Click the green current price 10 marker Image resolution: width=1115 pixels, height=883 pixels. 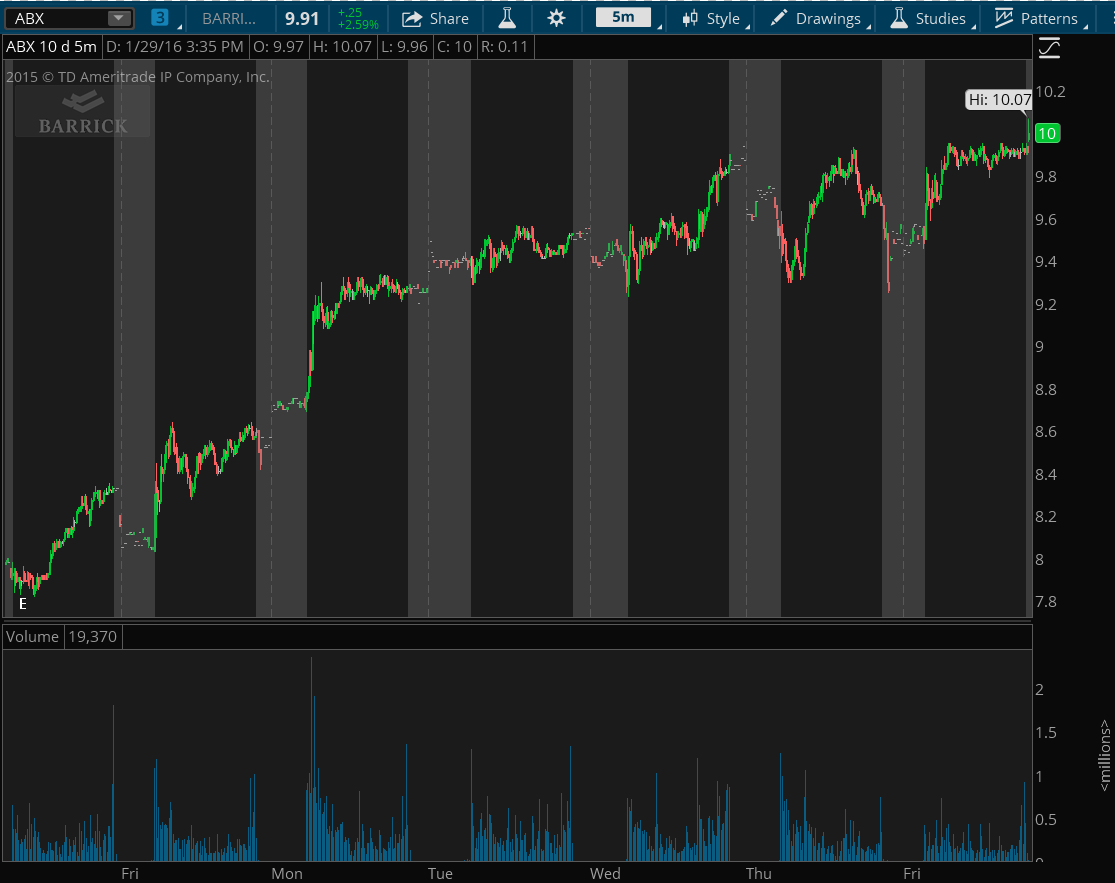pyautogui.click(x=1048, y=133)
